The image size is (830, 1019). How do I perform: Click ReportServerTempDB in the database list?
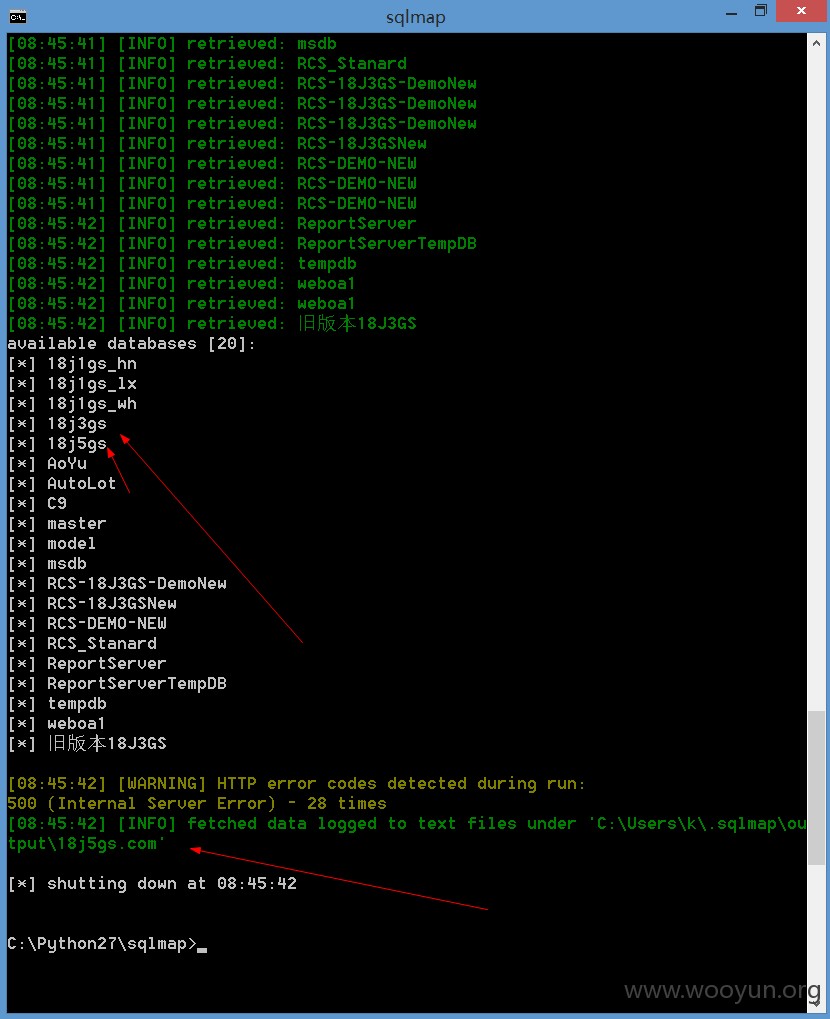pyautogui.click(x=137, y=684)
